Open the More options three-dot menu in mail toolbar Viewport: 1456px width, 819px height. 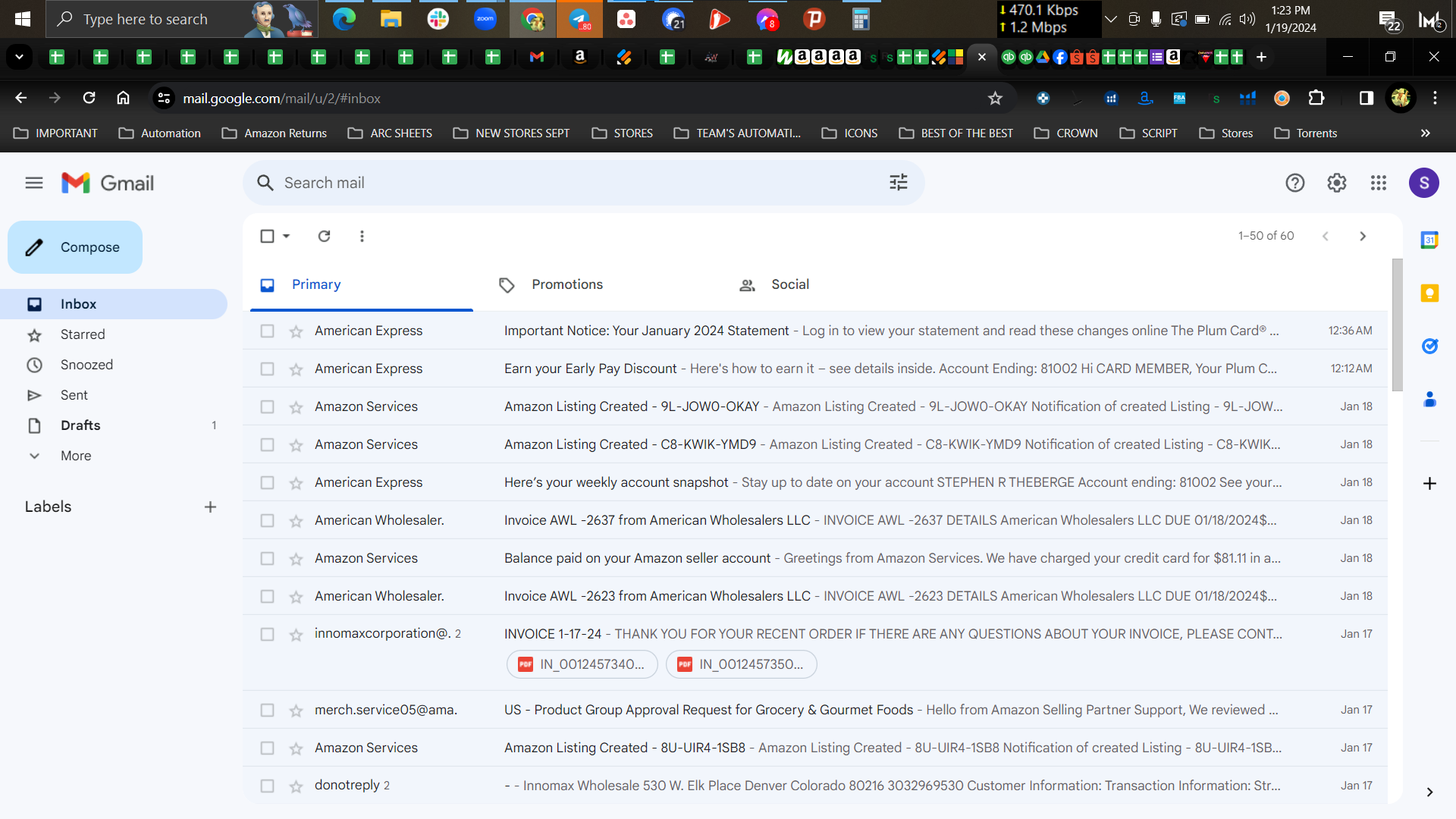tap(362, 236)
